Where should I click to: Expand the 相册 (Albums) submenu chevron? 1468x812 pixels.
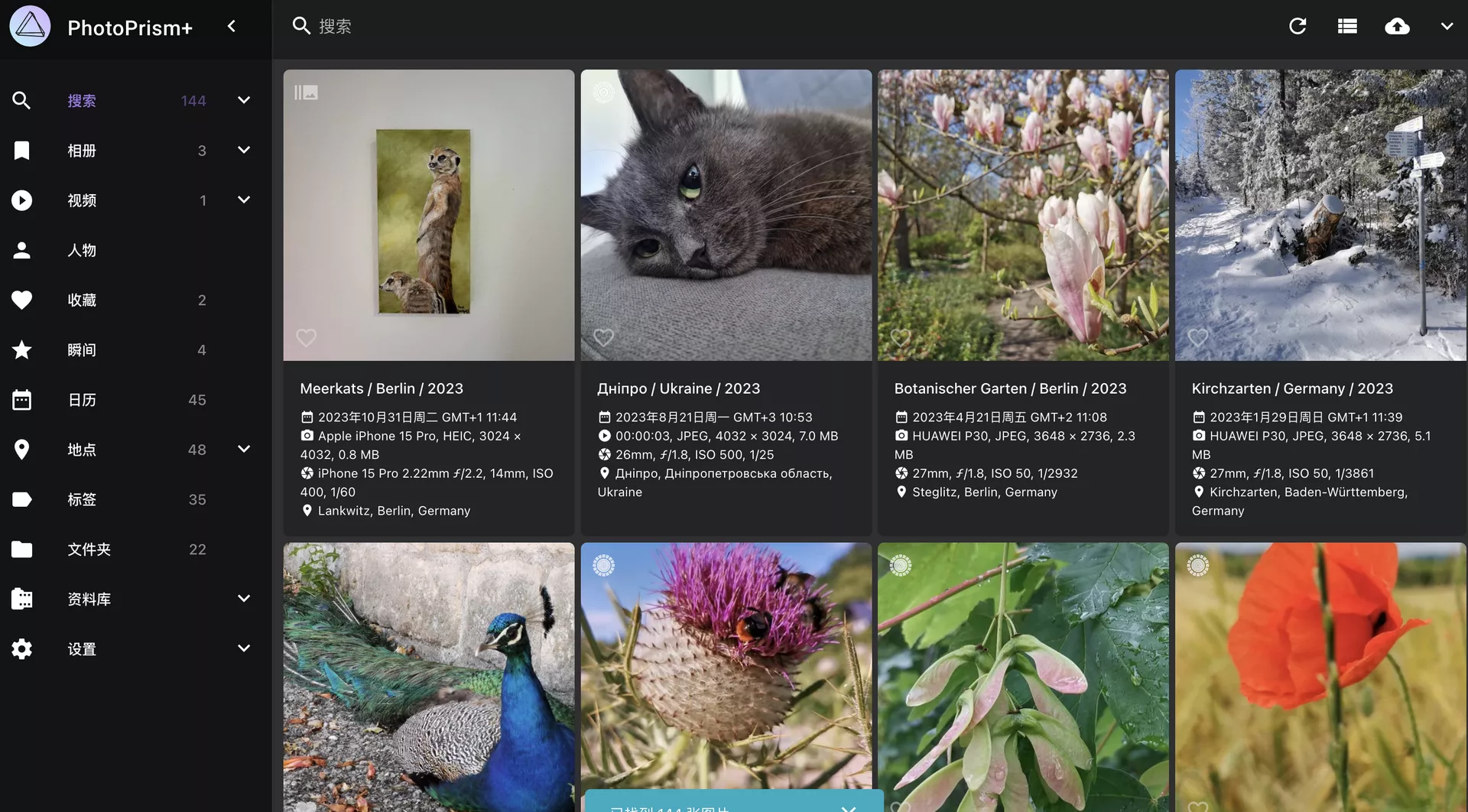click(244, 150)
